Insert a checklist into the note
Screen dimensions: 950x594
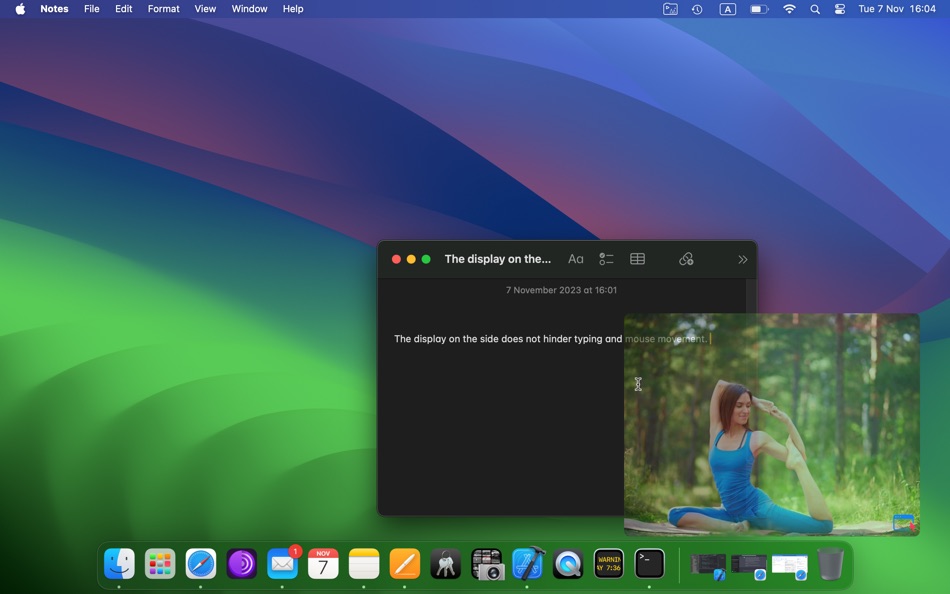pyautogui.click(x=606, y=258)
